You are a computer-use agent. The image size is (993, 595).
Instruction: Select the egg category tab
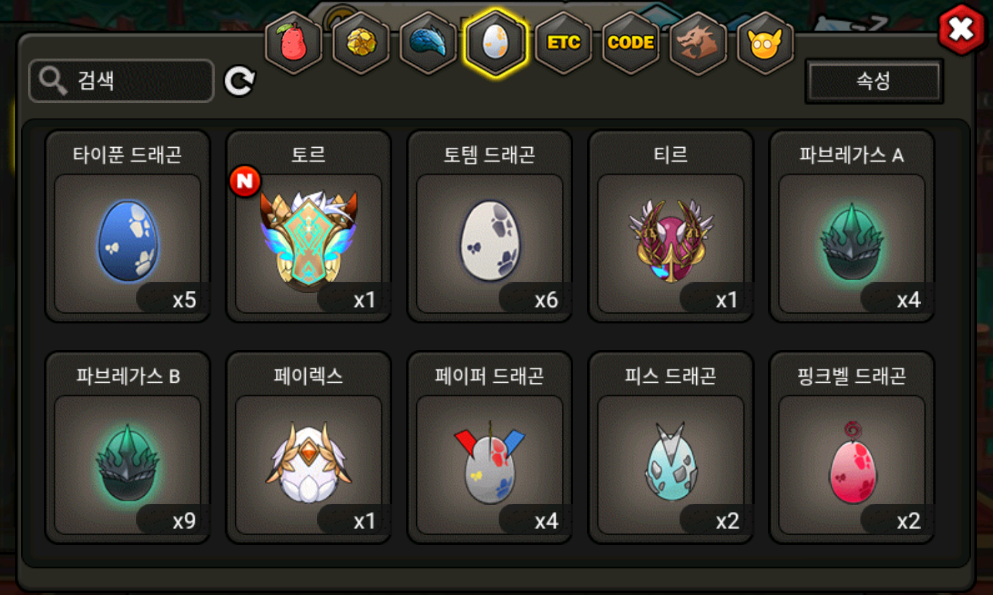point(495,43)
